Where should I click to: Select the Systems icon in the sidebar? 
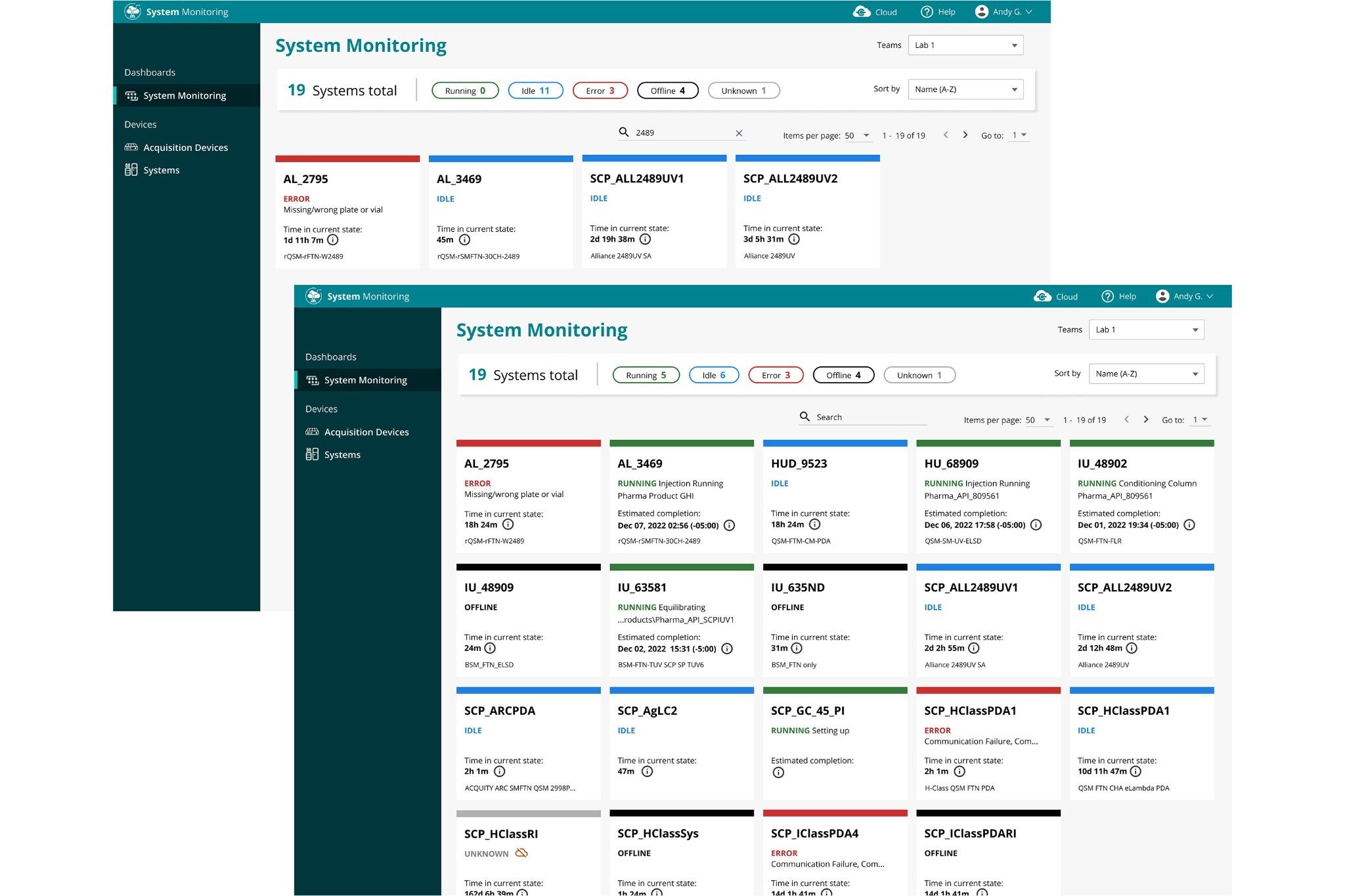pyautogui.click(x=313, y=454)
